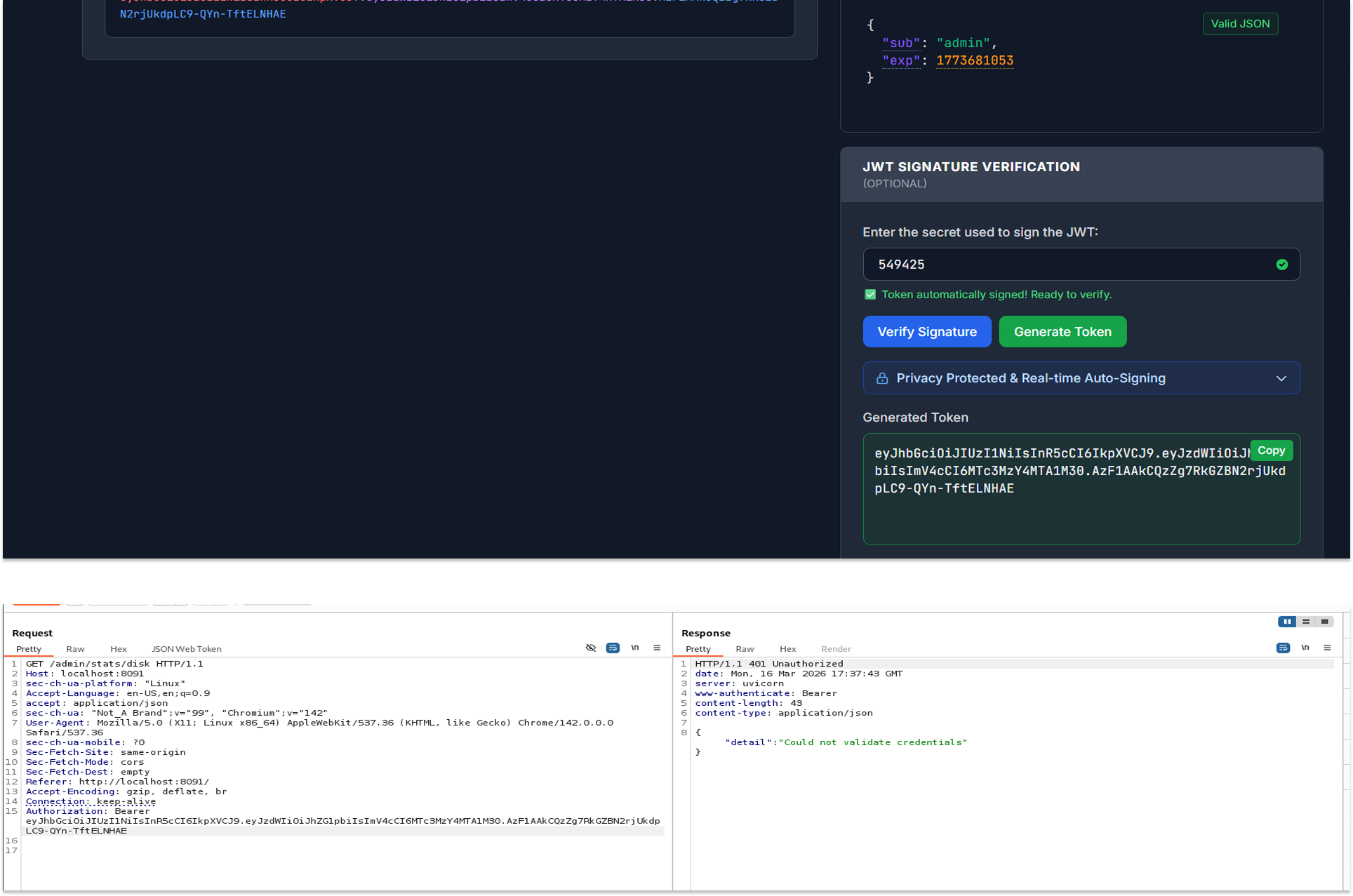Click the green checkmark in the secret field
Image resolution: width=1353 pixels, height=896 pixels.
coord(1282,265)
